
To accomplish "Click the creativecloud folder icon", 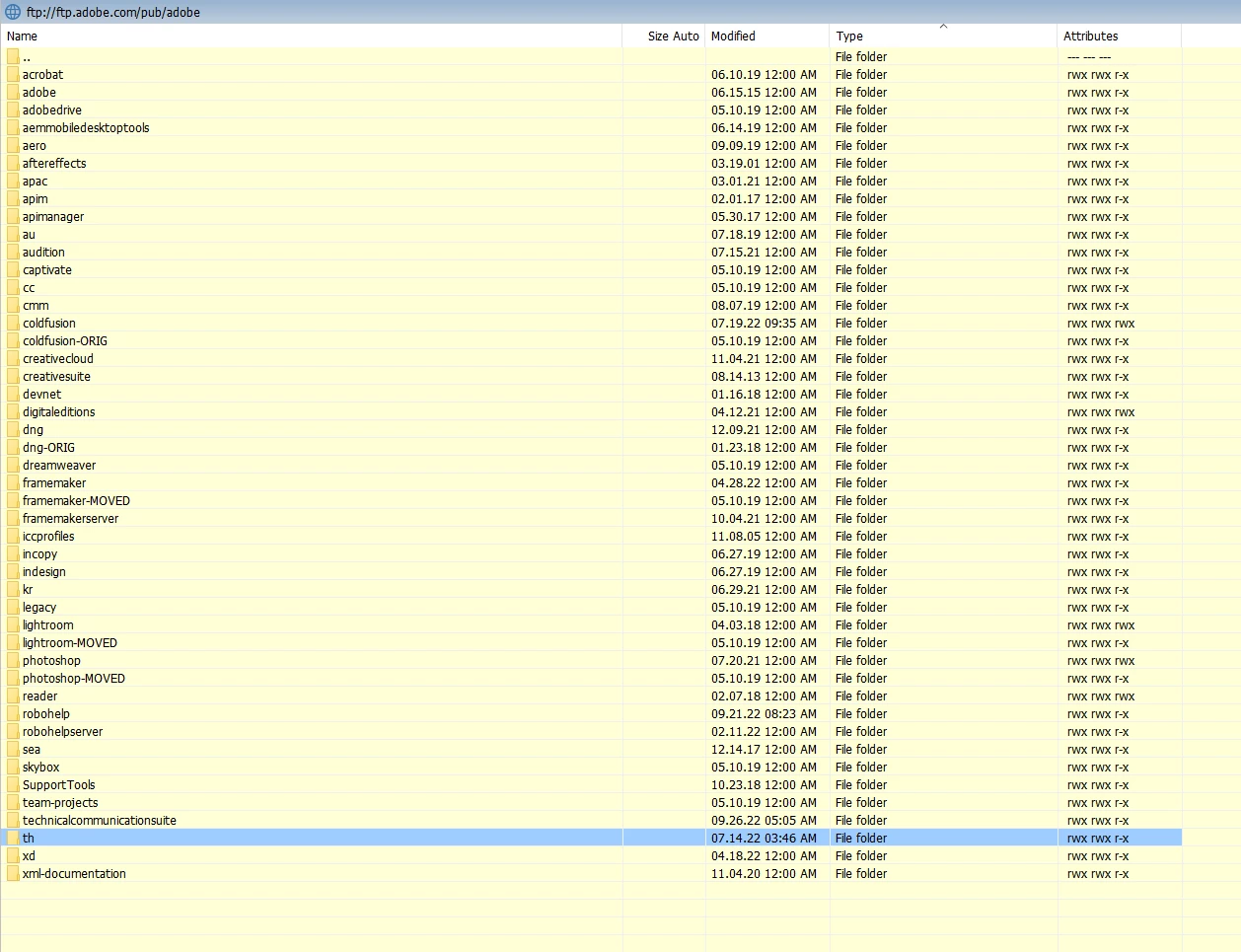I will point(13,358).
